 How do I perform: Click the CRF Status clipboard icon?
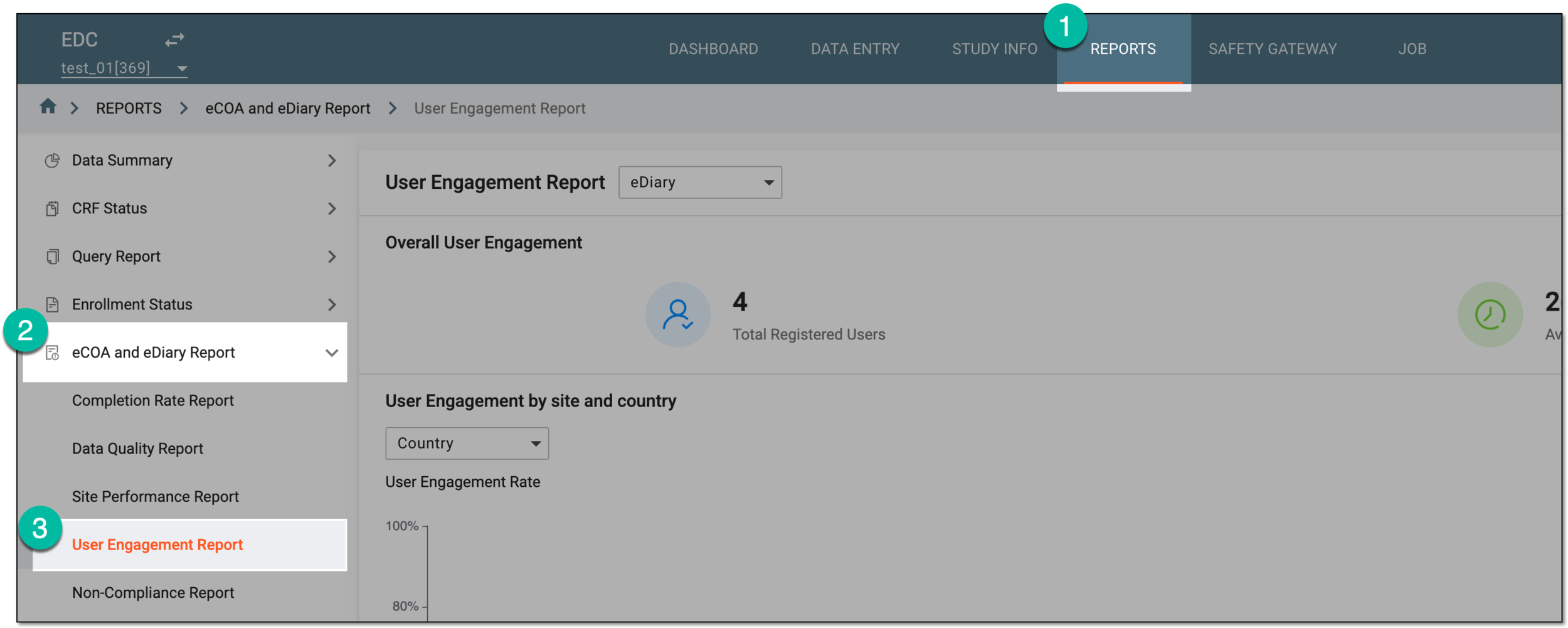coord(53,208)
